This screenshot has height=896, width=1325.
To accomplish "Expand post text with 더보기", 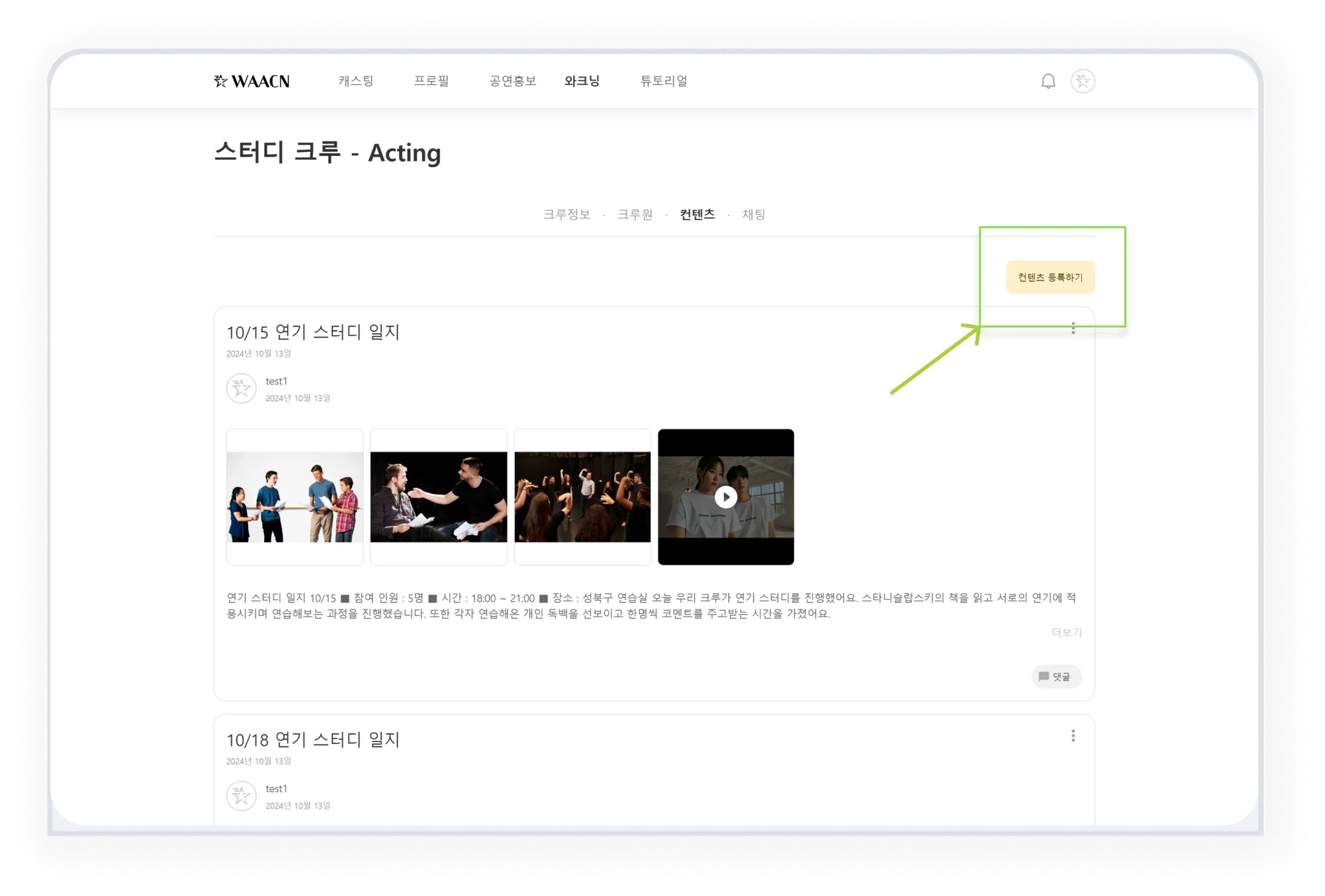I will (x=1066, y=632).
